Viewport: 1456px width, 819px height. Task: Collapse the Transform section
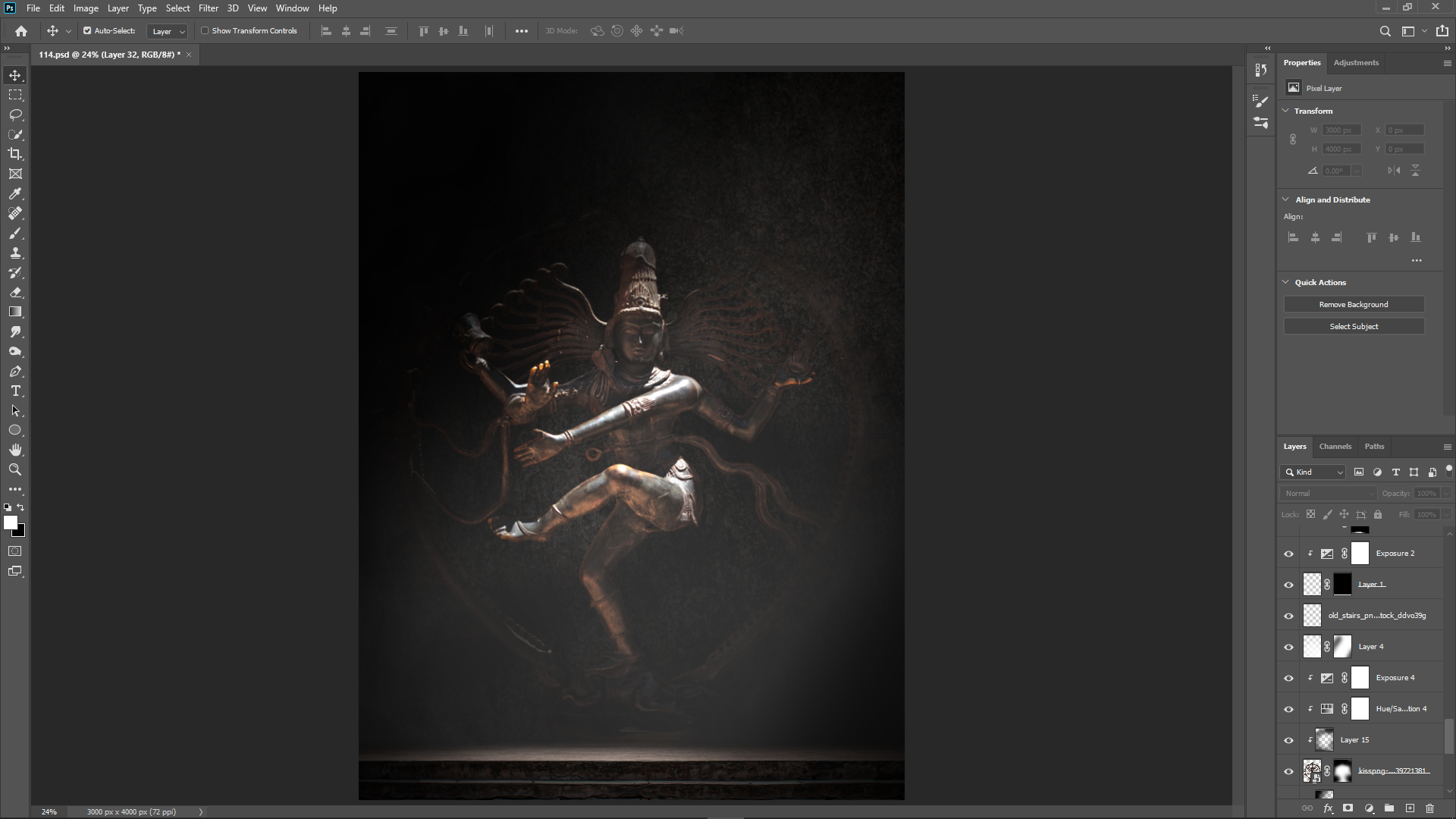[1285, 111]
